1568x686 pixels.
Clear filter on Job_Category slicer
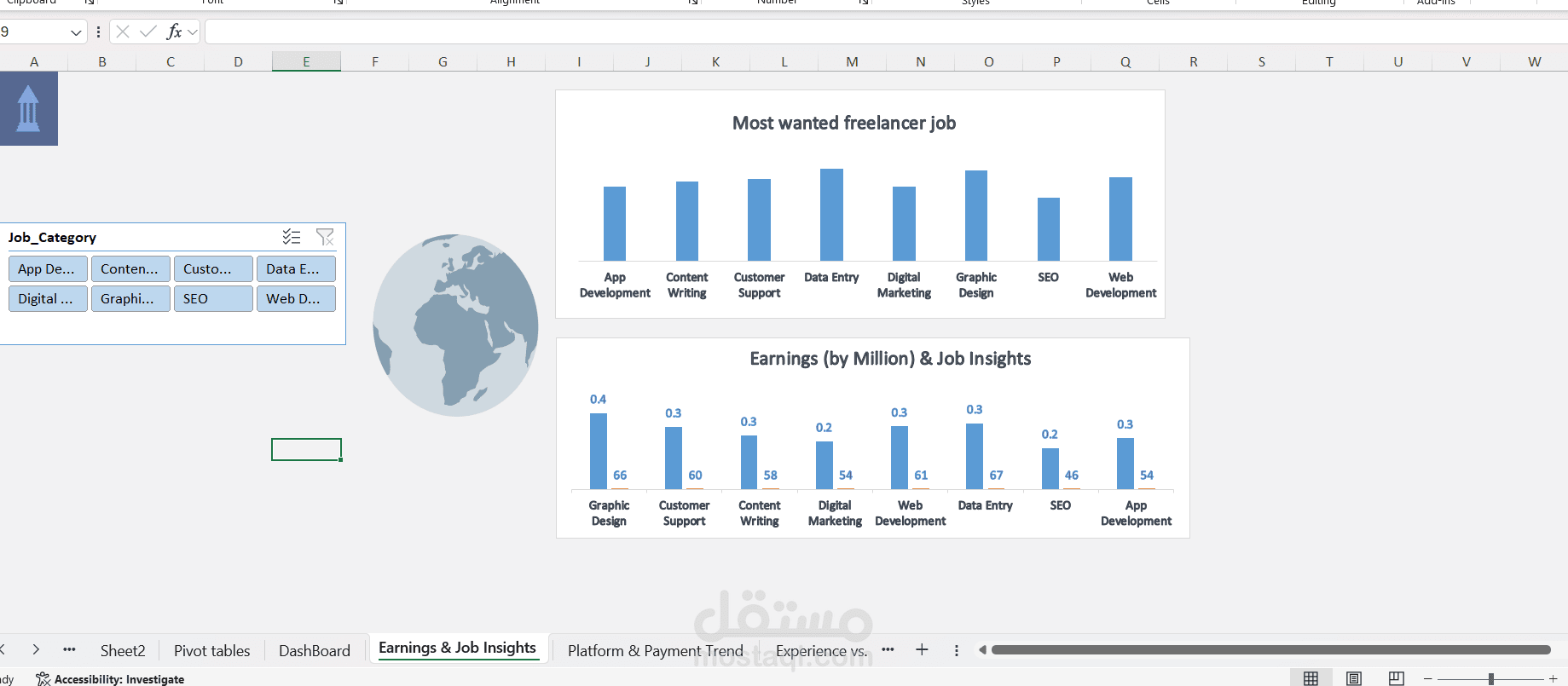click(325, 237)
